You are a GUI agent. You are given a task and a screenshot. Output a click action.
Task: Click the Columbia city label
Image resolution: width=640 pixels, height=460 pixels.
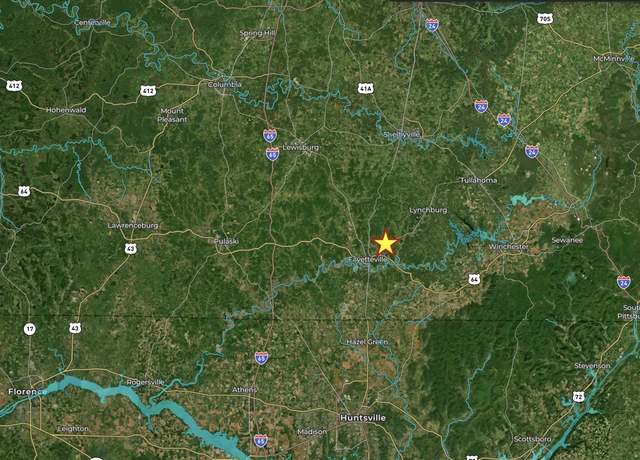[224, 84]
